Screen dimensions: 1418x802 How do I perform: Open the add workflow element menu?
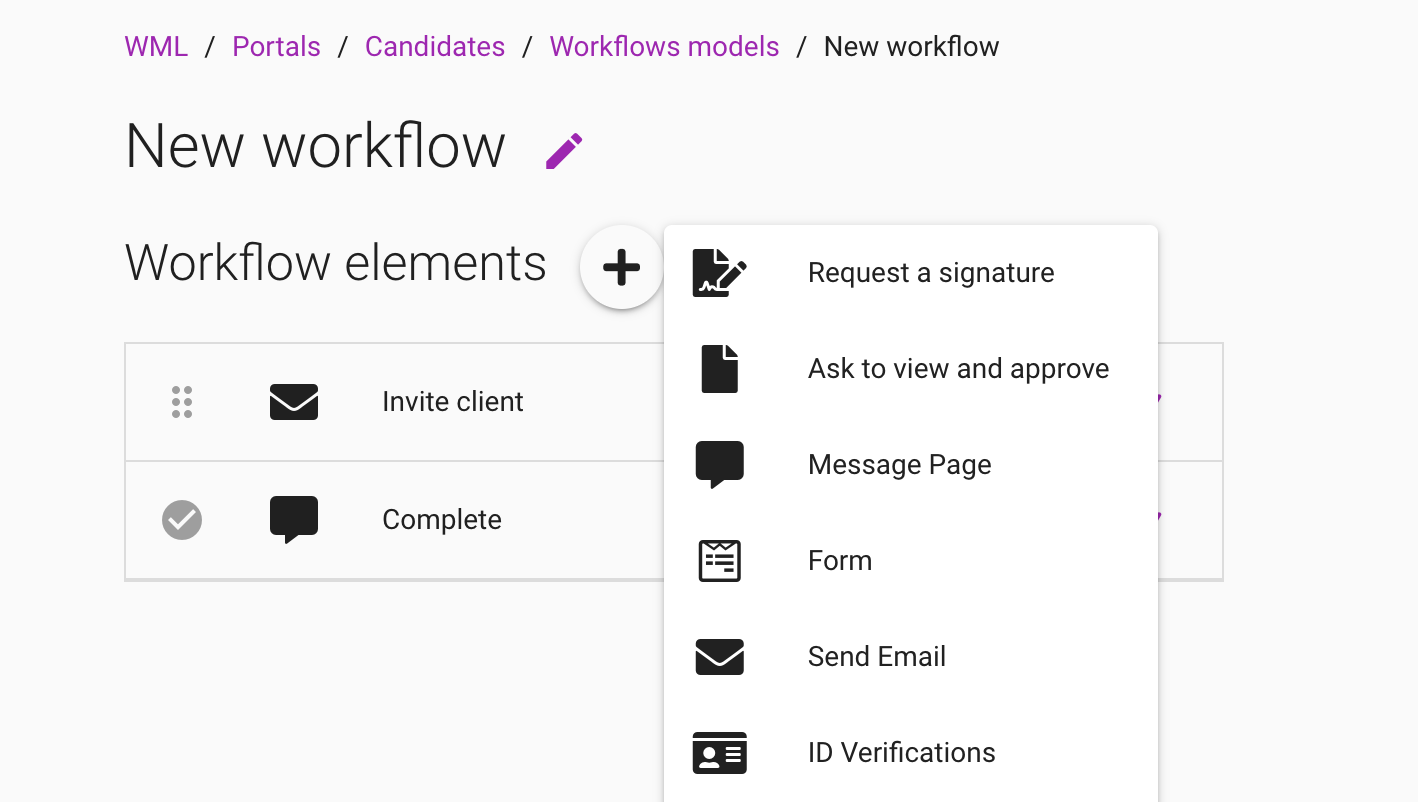tap(622, 267)
